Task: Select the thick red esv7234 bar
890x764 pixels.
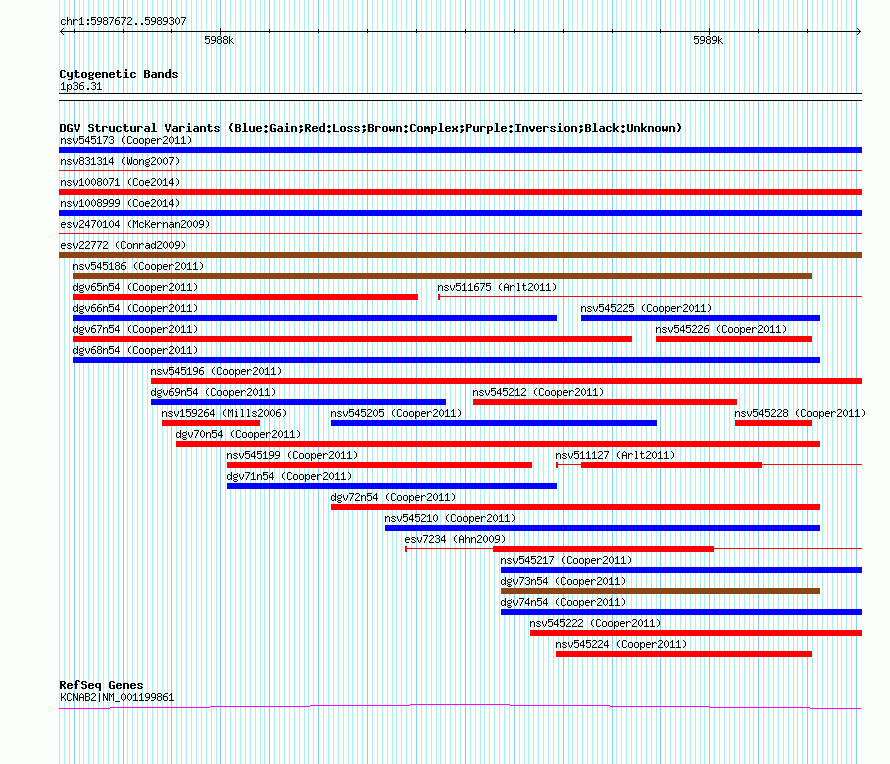Action: point(604,549)
